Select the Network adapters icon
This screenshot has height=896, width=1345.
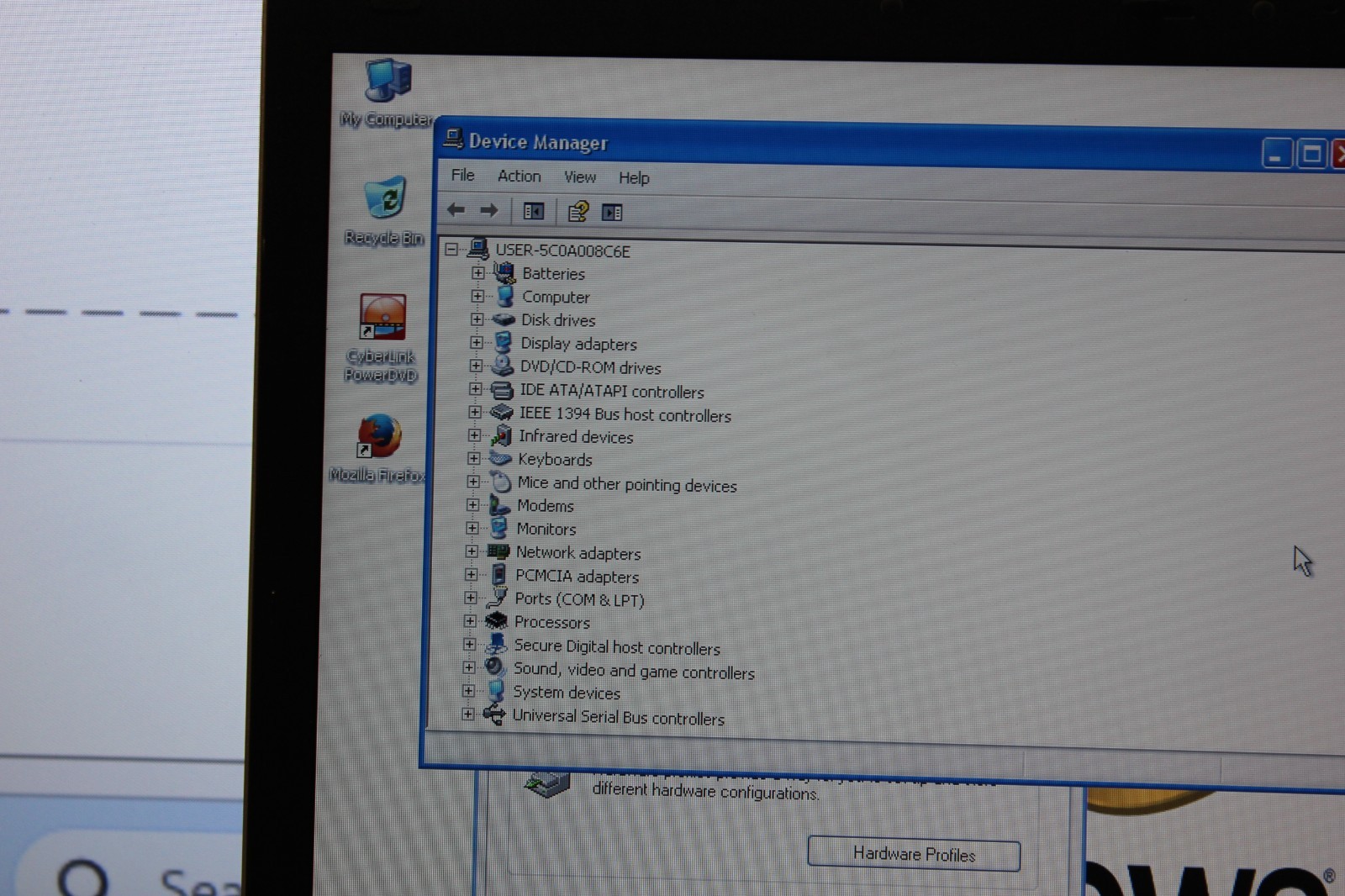tap(498, 551)
